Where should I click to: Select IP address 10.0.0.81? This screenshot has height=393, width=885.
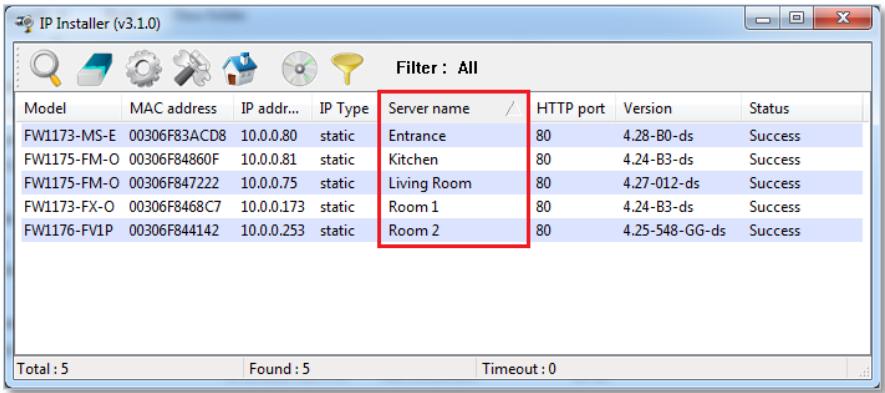pyautogui.click(x=269, y=160)
